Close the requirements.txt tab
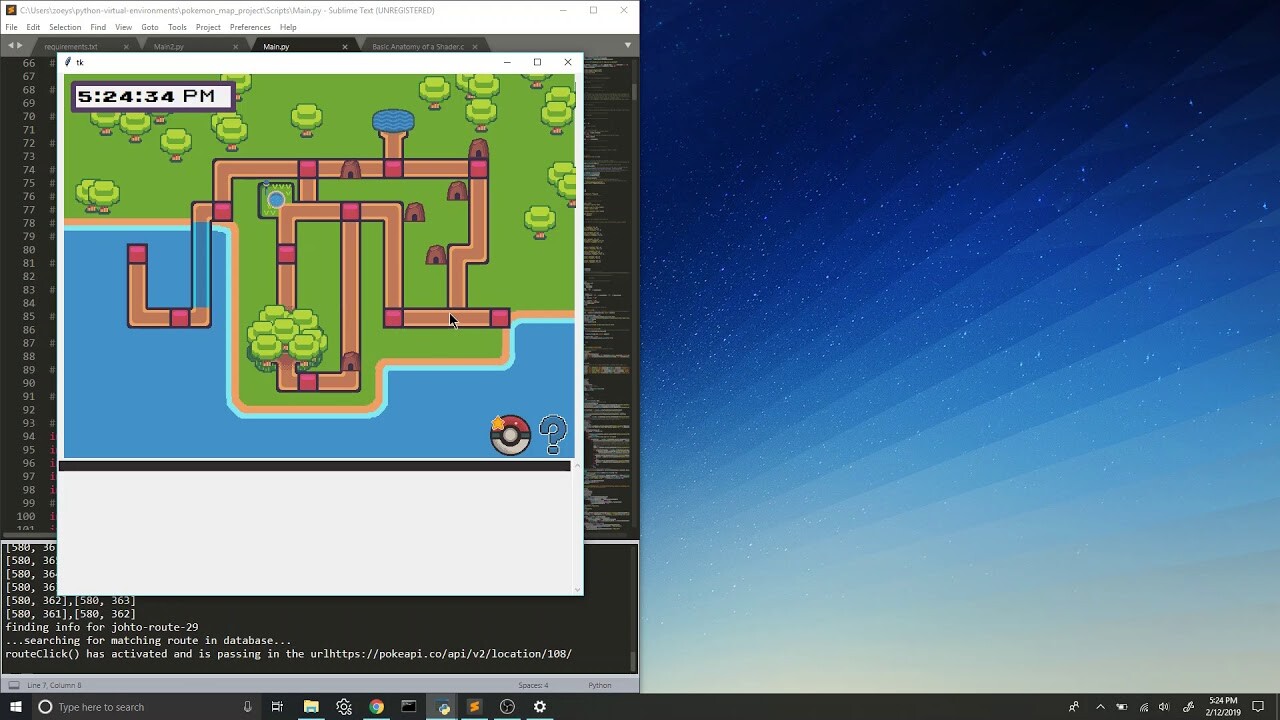This screenshot has height=720, width=1280. point(126,46)
